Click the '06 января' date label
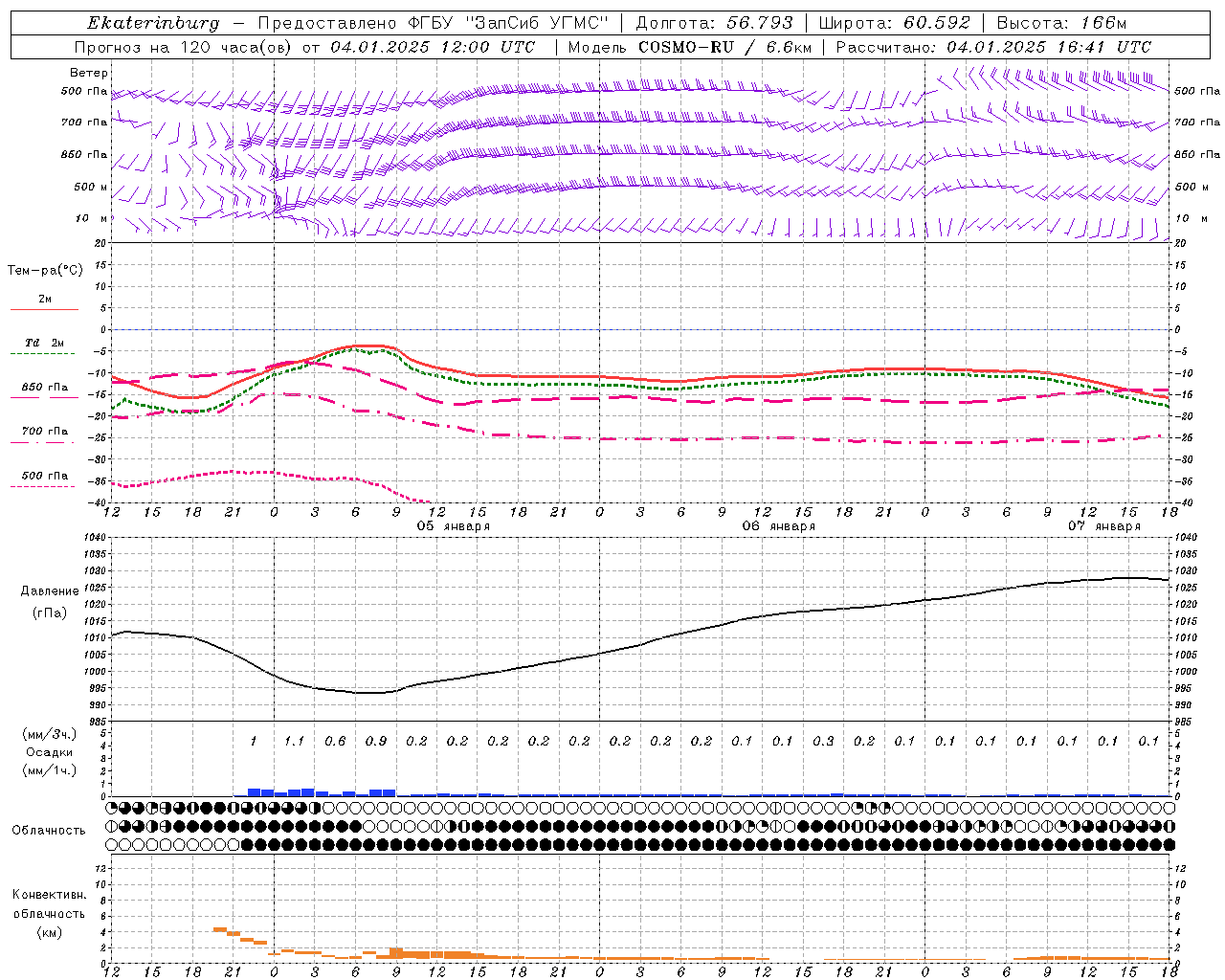The width and height of the screenshot is (1225, 980). click(779, 526)
